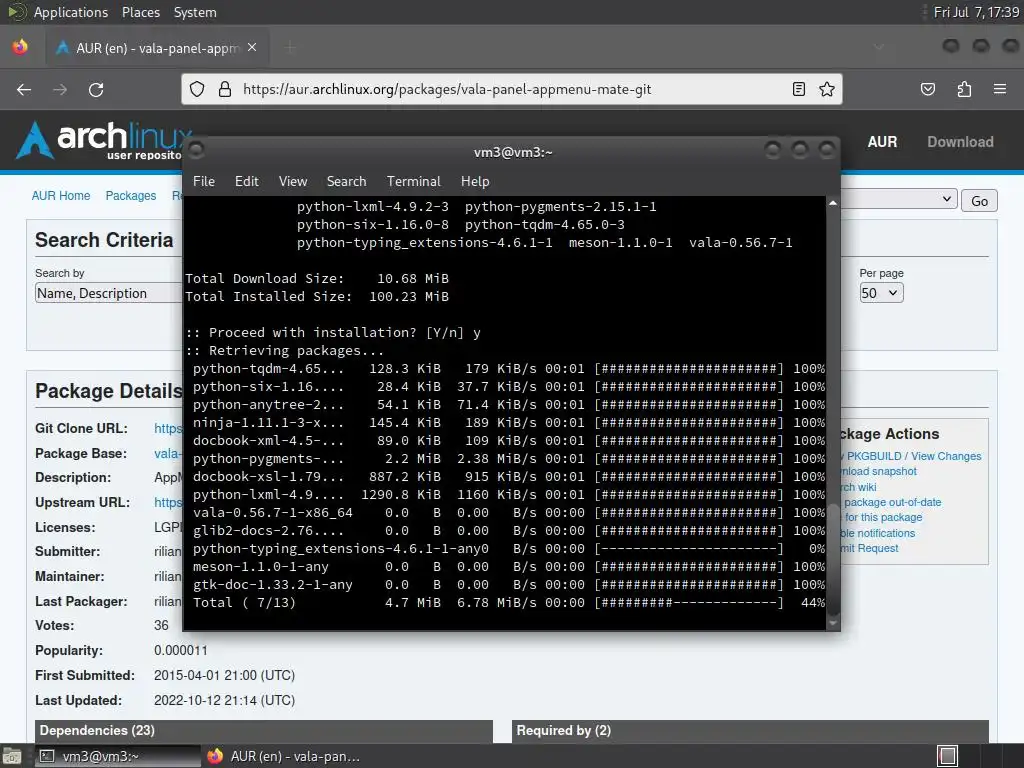1024x768 pixels.
Task: Click the padlock site security icon
Action: click(x=225, y=89)
